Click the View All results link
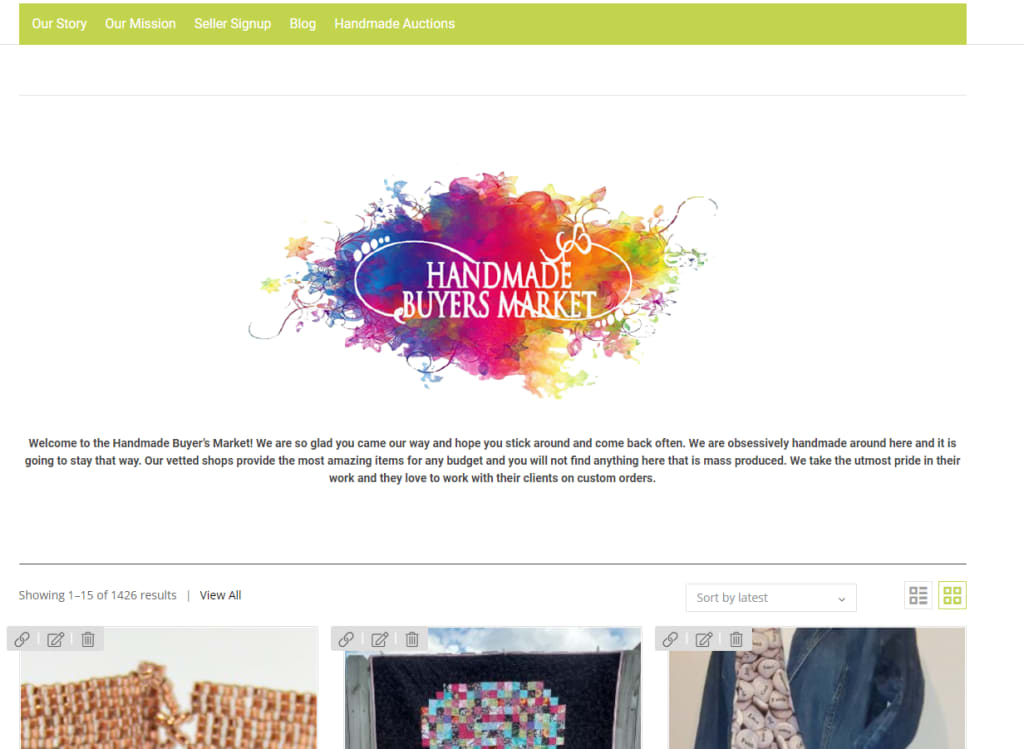This screenshot has width=1024, height=749. click(220, 595)
